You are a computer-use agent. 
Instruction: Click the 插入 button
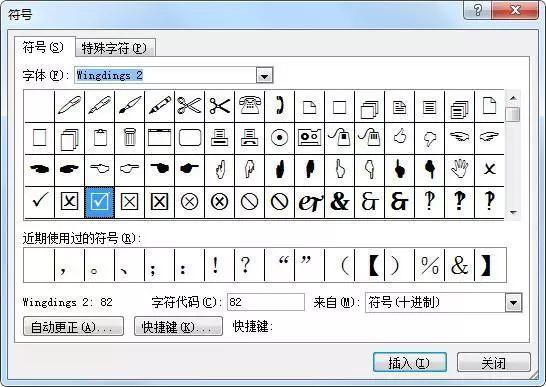coord(410,363)
